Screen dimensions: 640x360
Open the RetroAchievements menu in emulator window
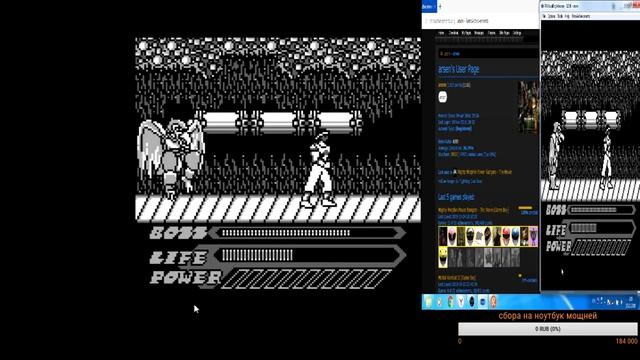click(x=581, y=16)
